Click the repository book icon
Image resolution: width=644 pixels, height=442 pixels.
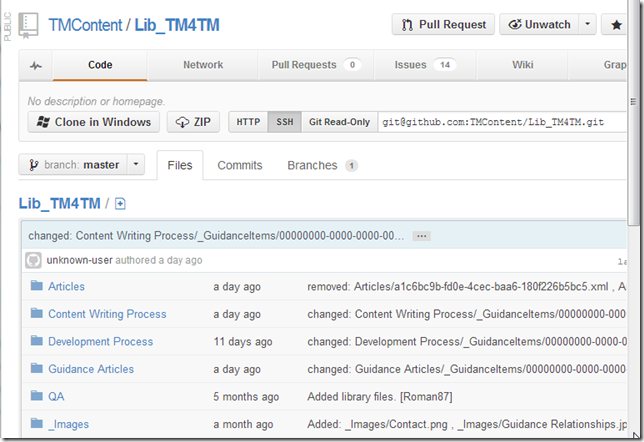tap(29, 25)
